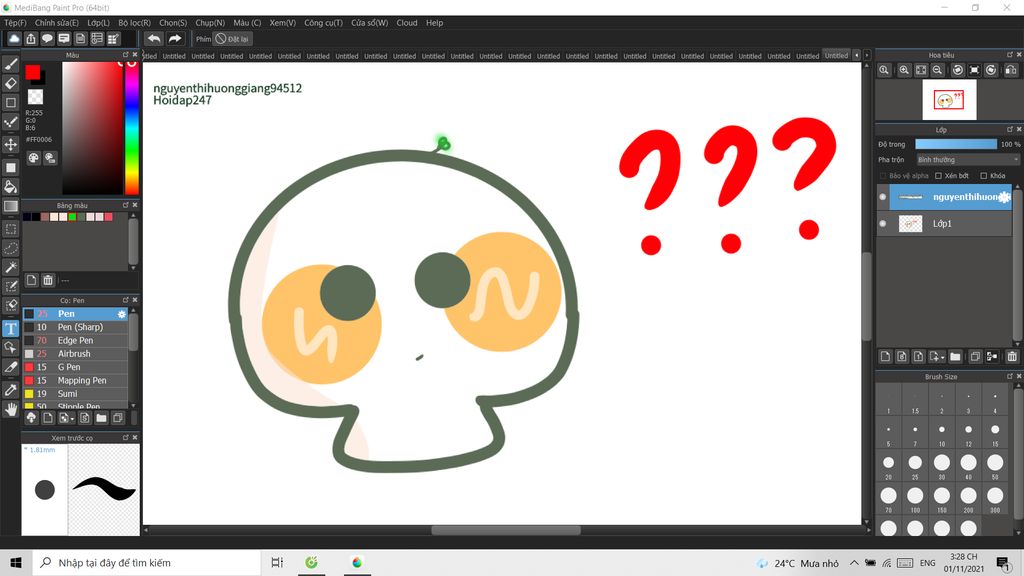Select the G Pen brush

click(76, 367)
